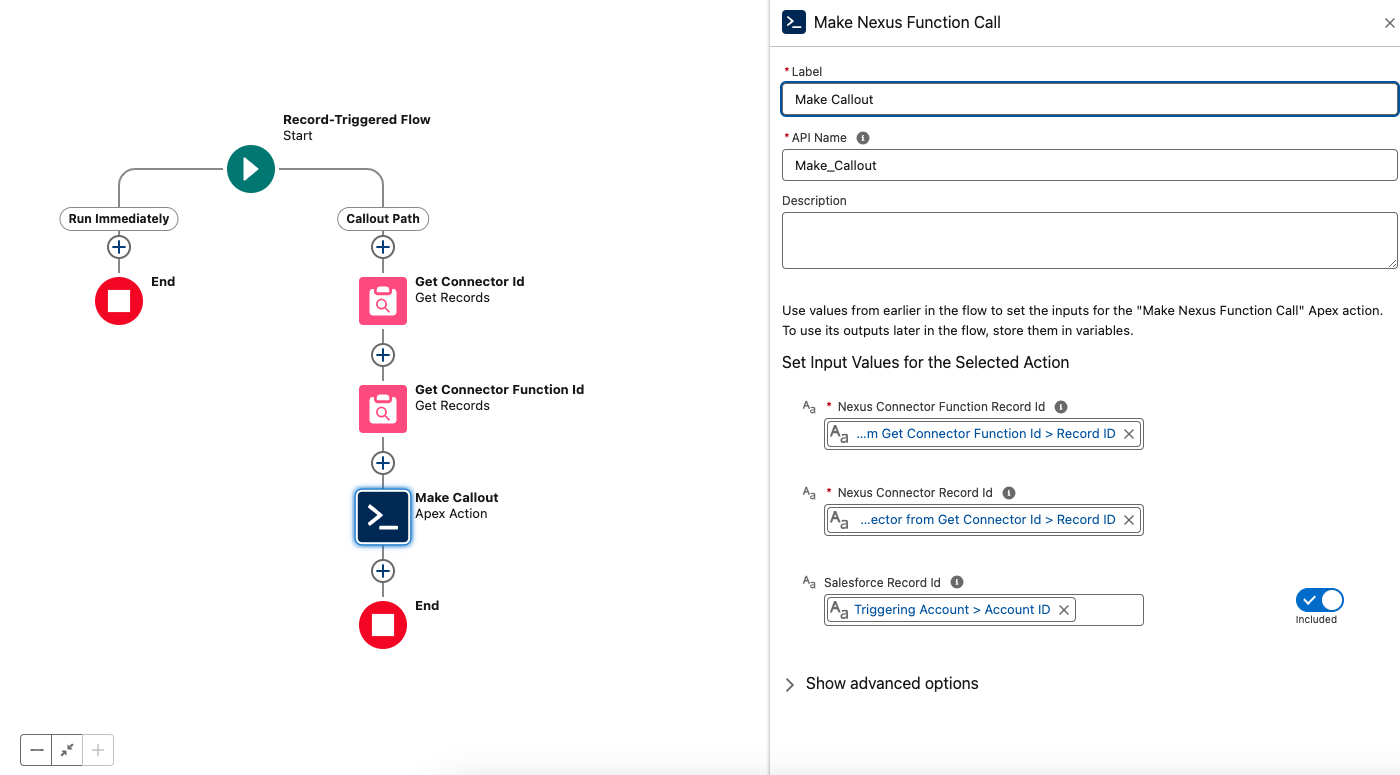
Task: Show info for Nexus Connector Function Record Id
Action: click(1061, 407)
